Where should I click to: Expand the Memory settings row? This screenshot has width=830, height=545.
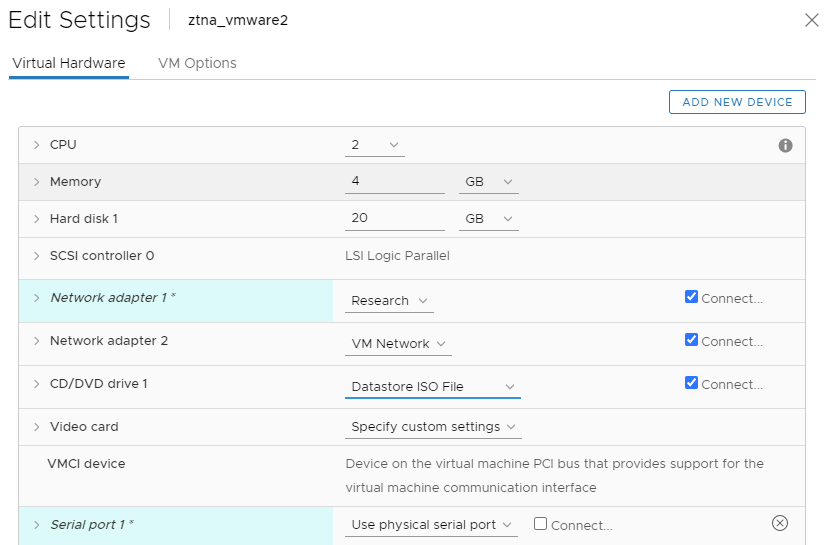[x=36, y=183]
